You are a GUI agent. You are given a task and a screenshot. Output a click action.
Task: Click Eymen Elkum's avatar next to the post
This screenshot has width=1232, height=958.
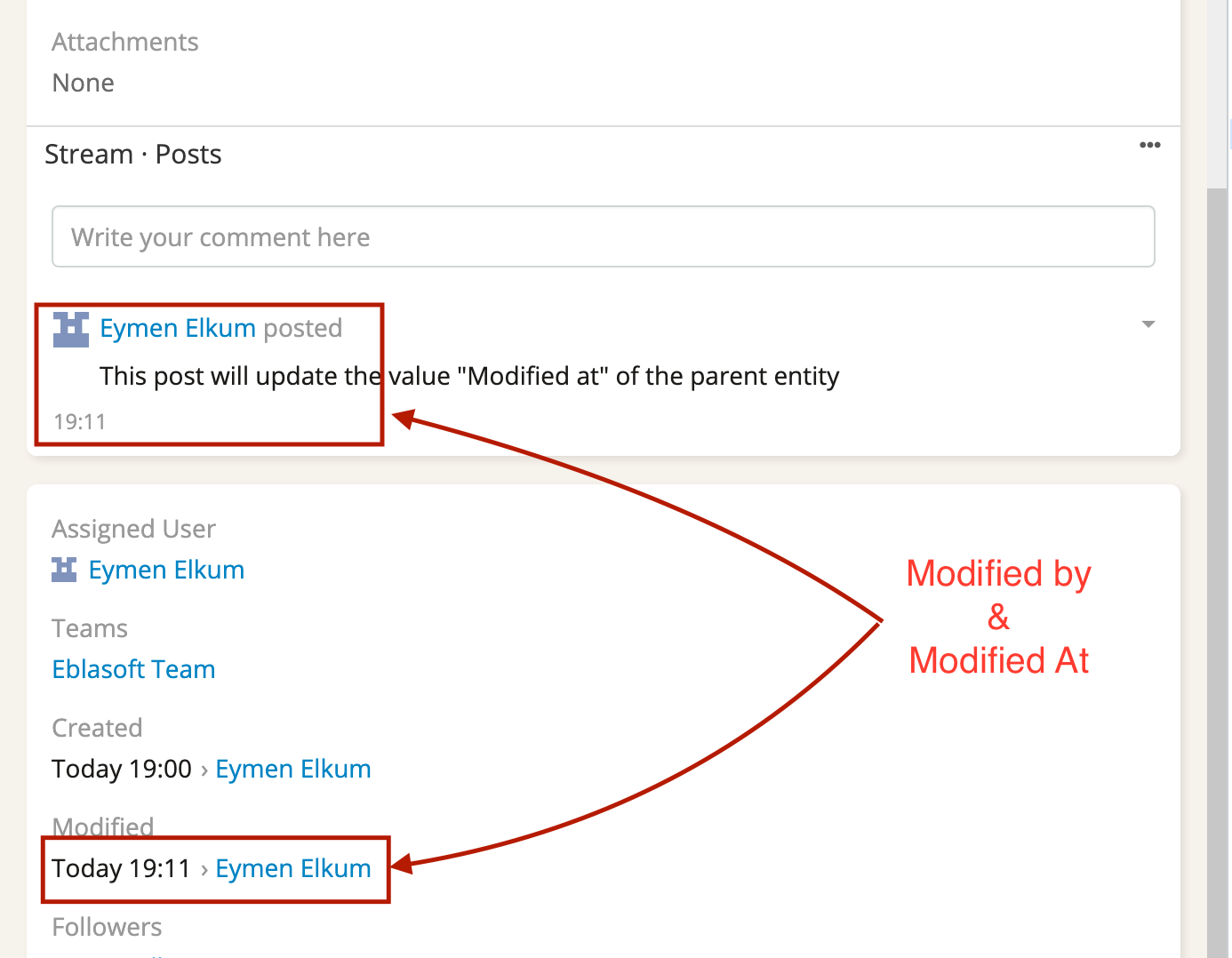coord(70,329)
